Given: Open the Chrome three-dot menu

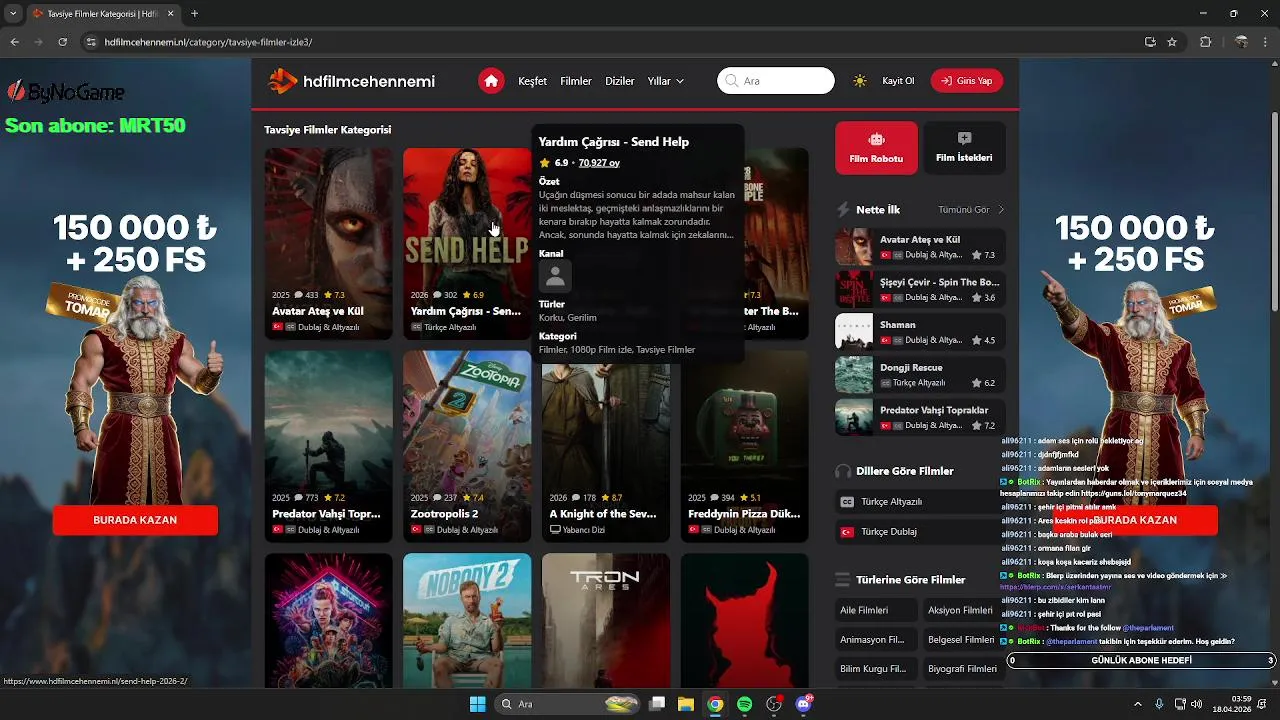Looking at the screenshot, I should (1266, 42).
